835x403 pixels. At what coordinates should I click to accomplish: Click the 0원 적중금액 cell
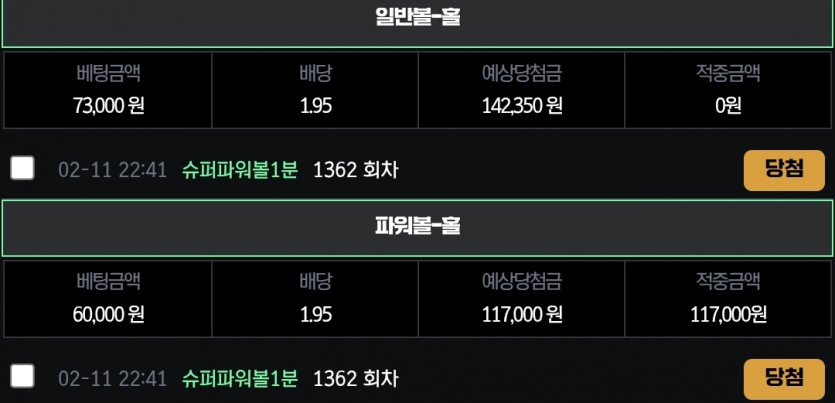pos(728,90)
